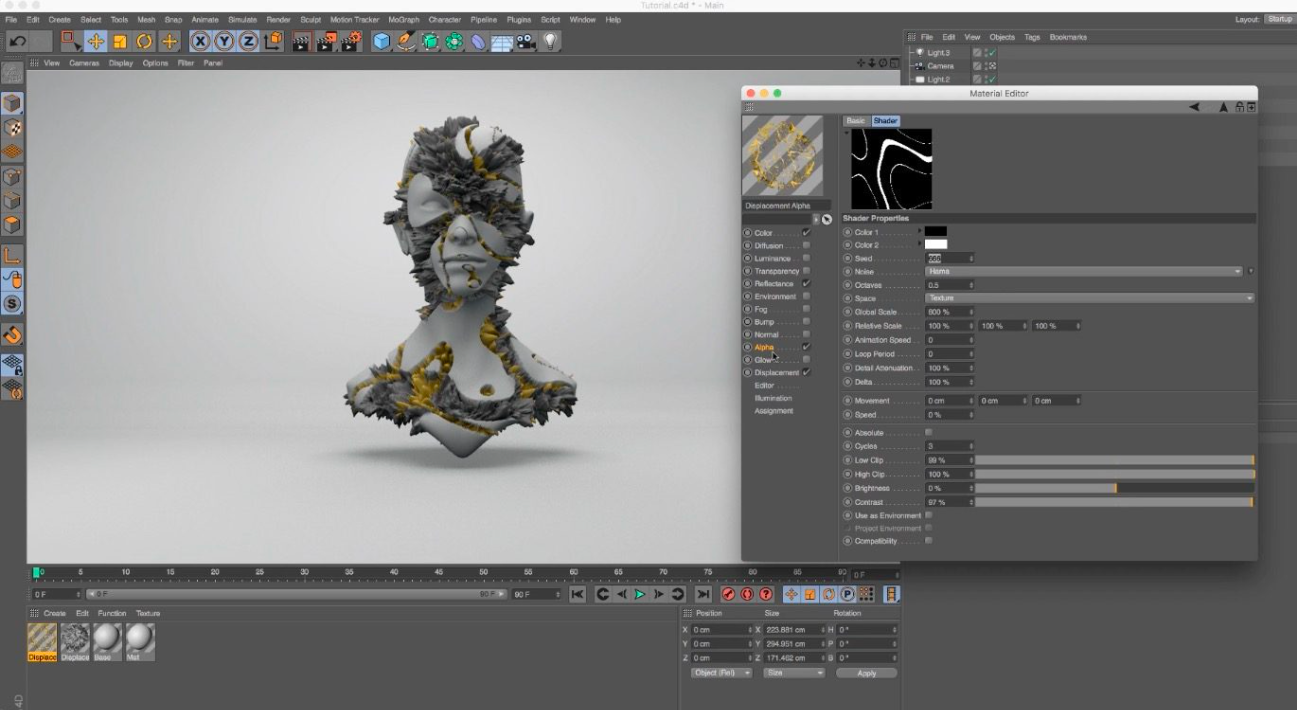
Task: Open Edit Render Settings clapperboard with gear
Action: click(x=351, y=41)
